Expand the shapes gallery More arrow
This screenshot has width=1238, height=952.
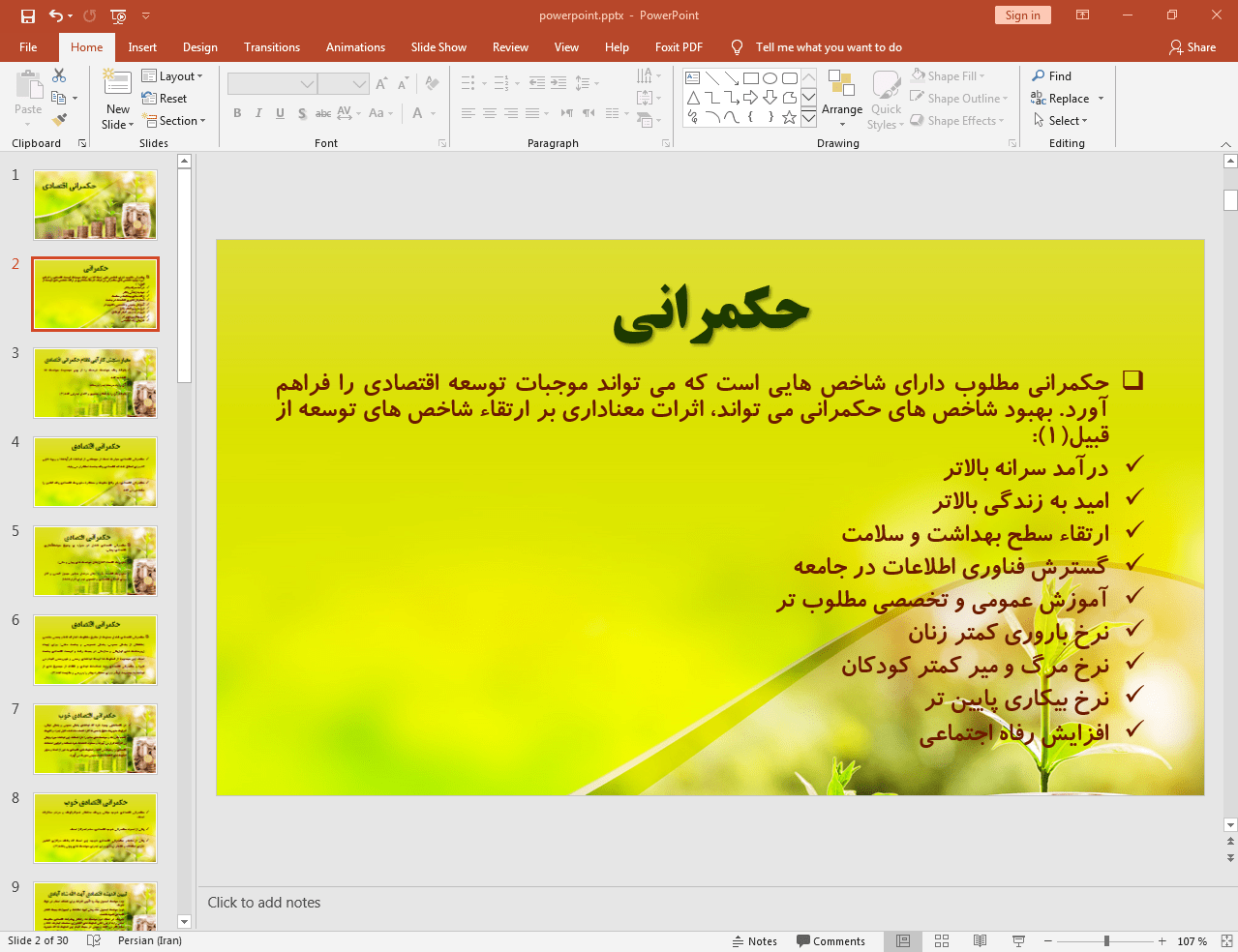(809, 117)
